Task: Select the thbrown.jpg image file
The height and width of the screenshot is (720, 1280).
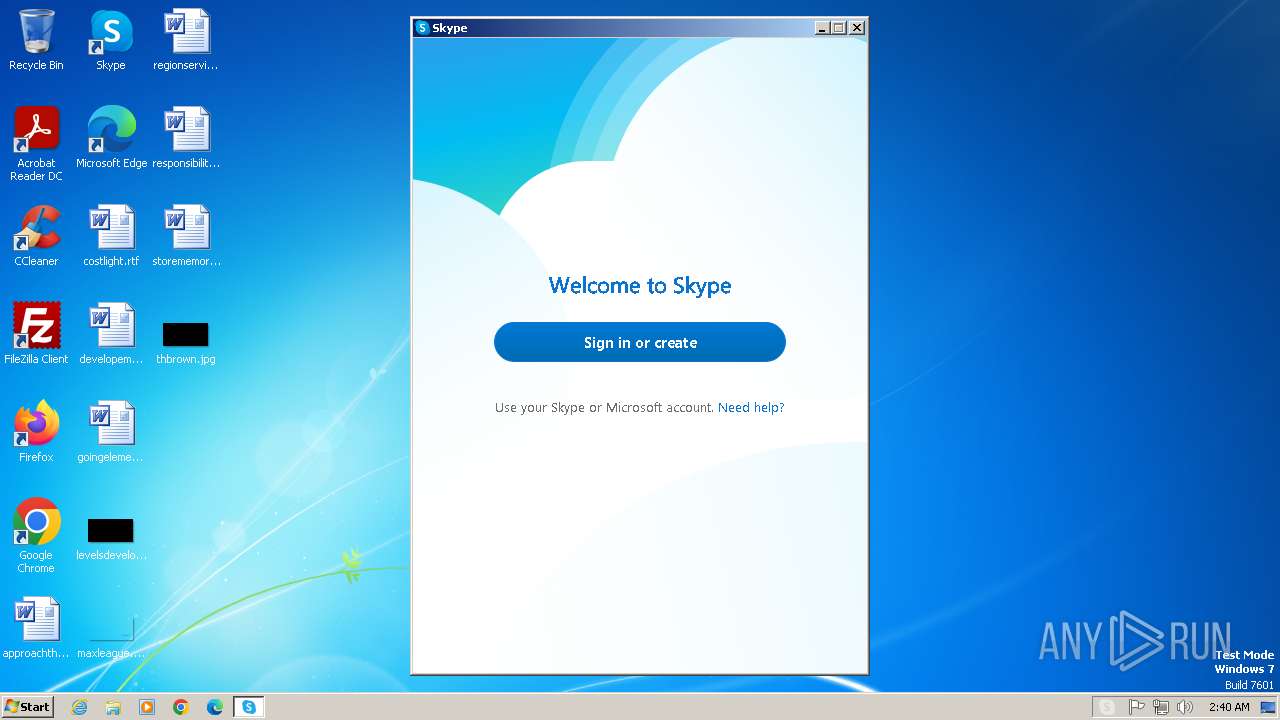Action: (186, 342)
